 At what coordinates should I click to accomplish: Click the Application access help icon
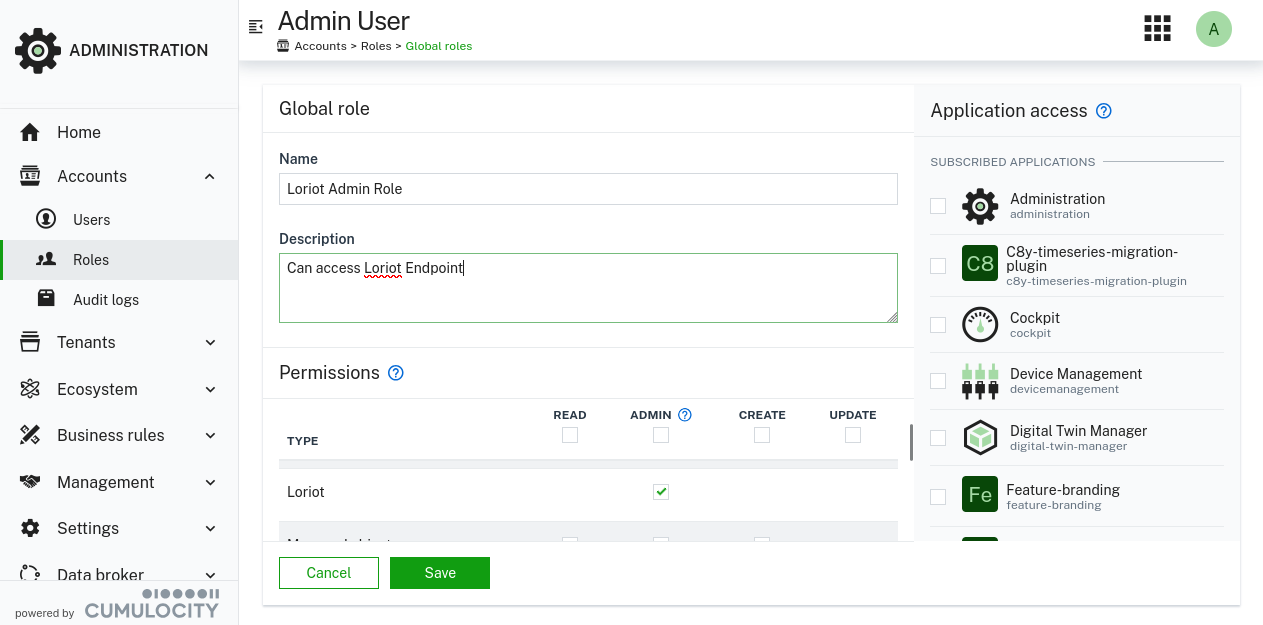1104,111
